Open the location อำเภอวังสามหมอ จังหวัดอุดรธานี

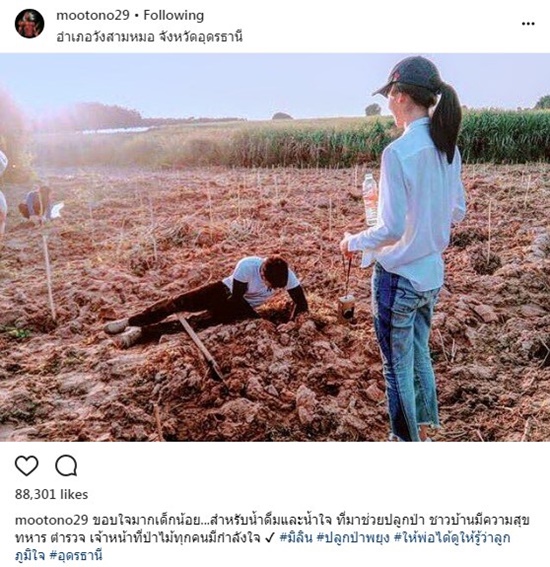pos(149,37)
